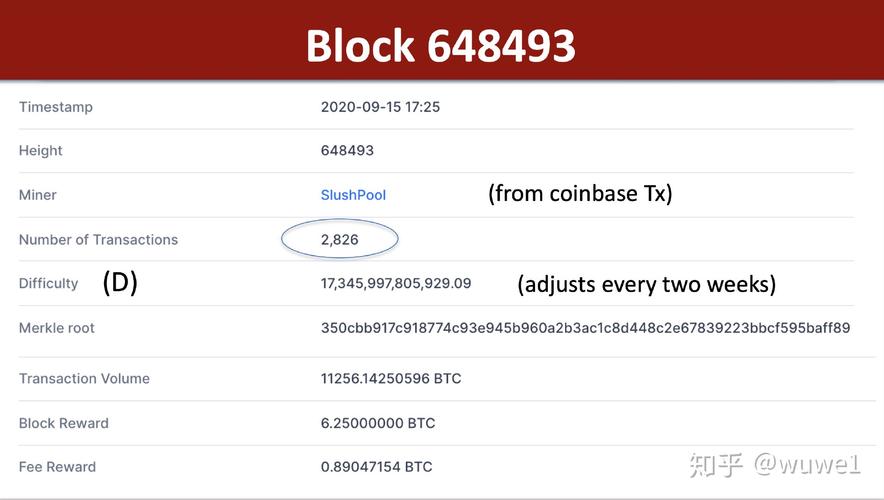Click the Fee Reward value 0.89047154 BTC
This screenshot has height=500, width=884.
(x=377, y=467)
